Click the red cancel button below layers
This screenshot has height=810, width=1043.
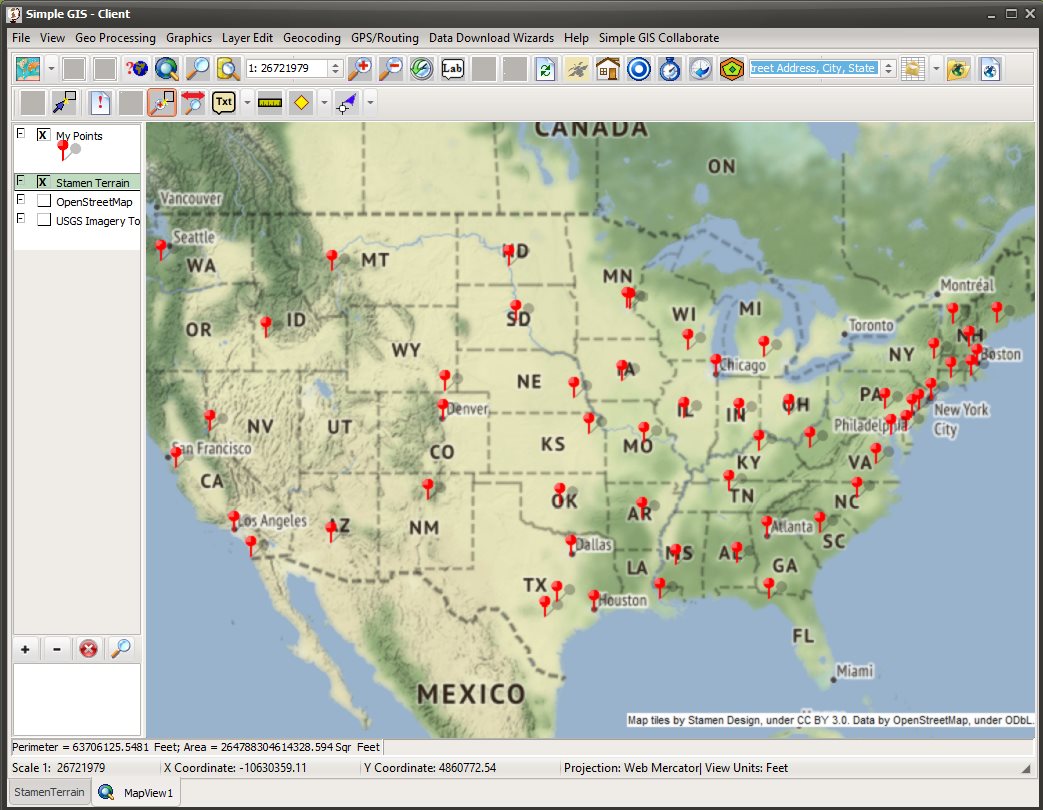88,648
